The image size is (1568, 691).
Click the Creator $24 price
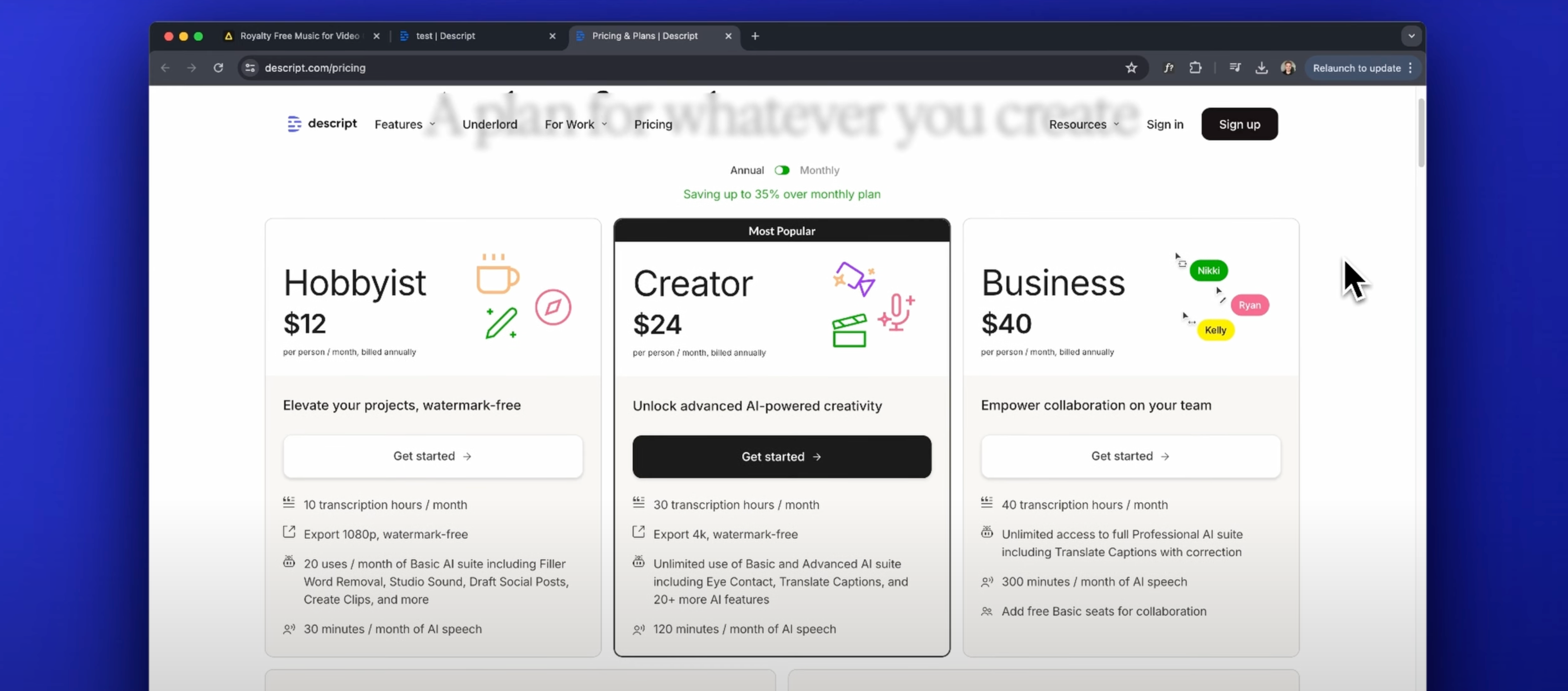pos(657,325)
